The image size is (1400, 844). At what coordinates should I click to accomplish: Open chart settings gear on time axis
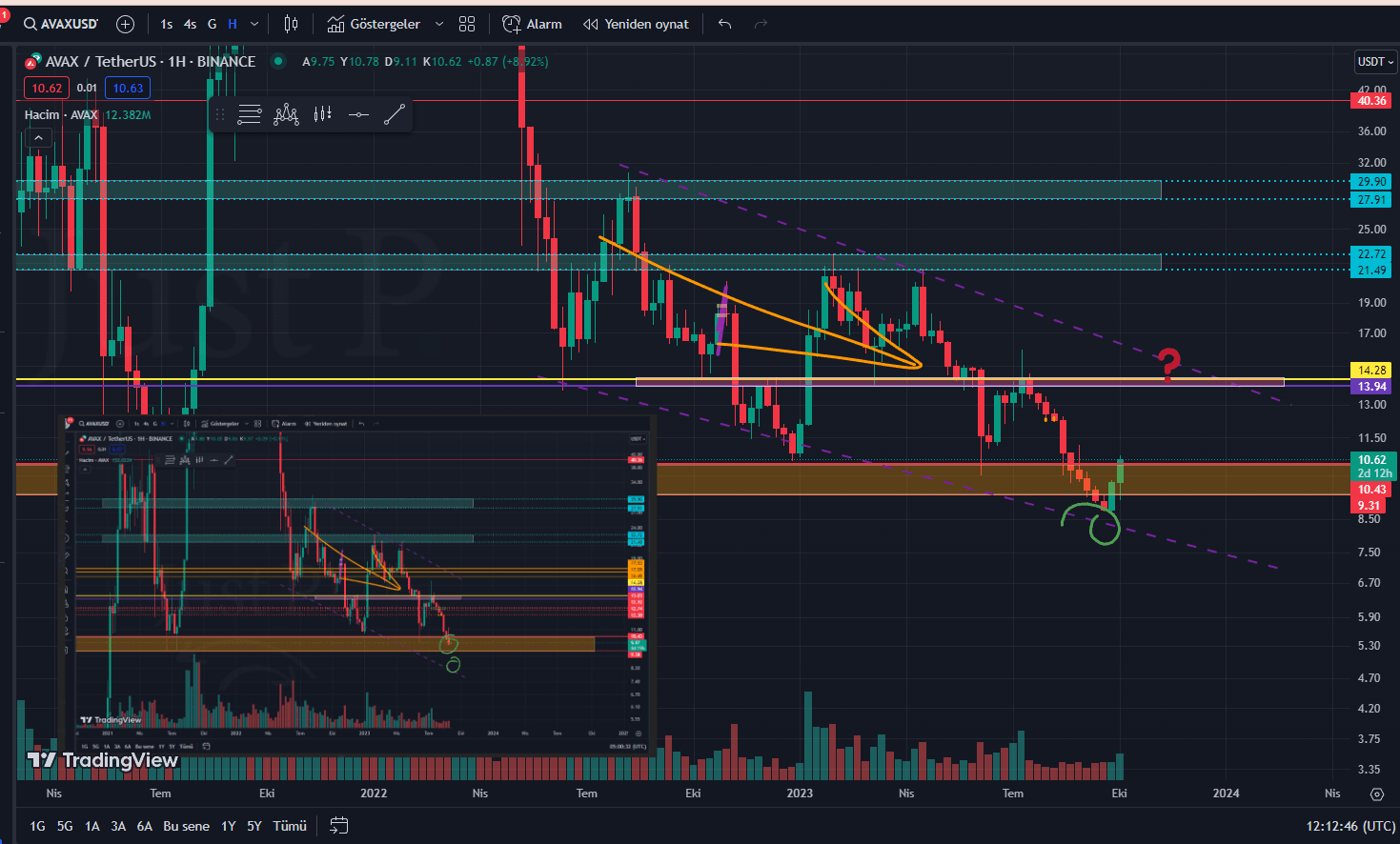(1376, 794)
